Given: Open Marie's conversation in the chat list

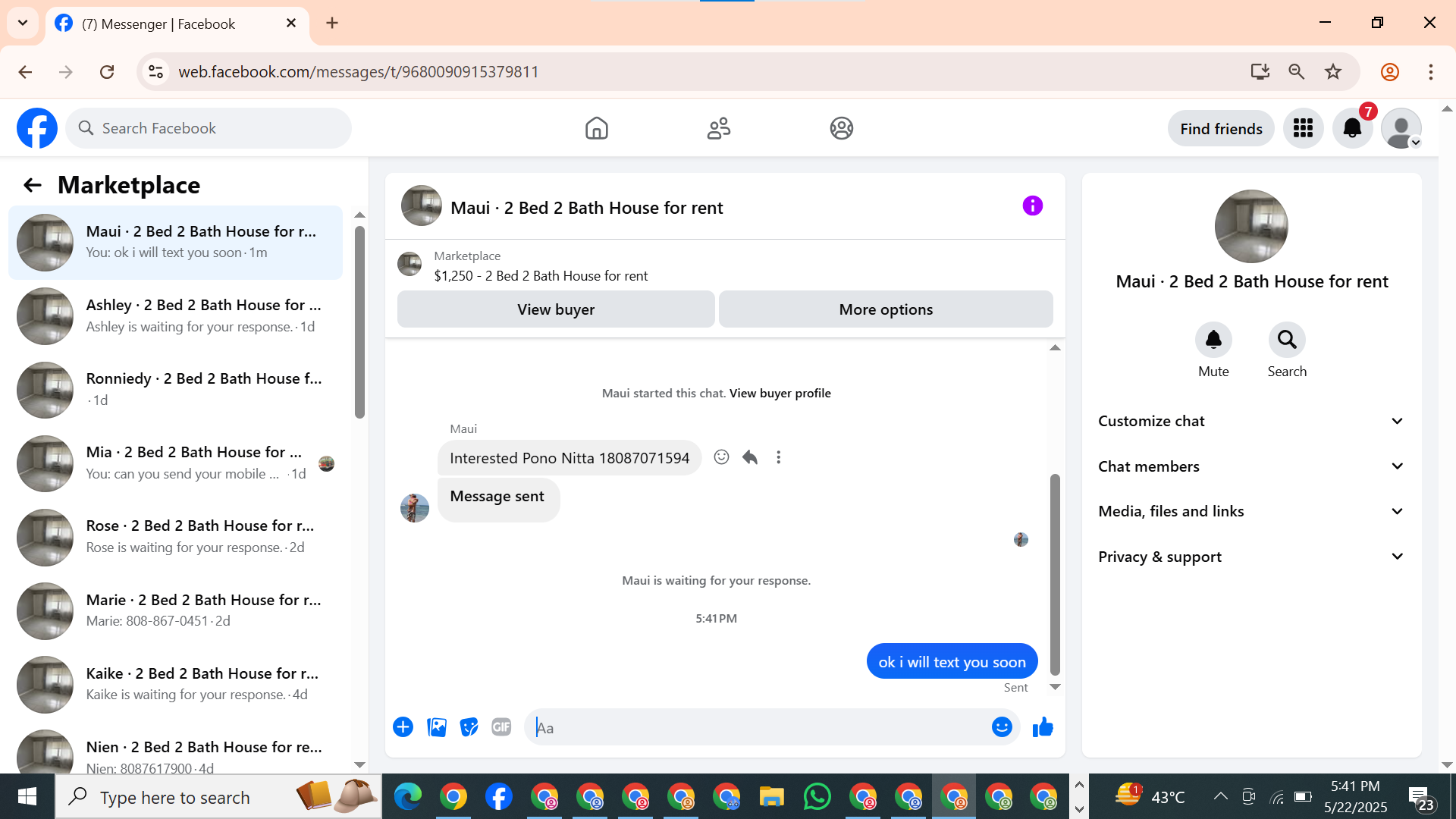Looking at the screenshot, I should [x=175, y=611].
